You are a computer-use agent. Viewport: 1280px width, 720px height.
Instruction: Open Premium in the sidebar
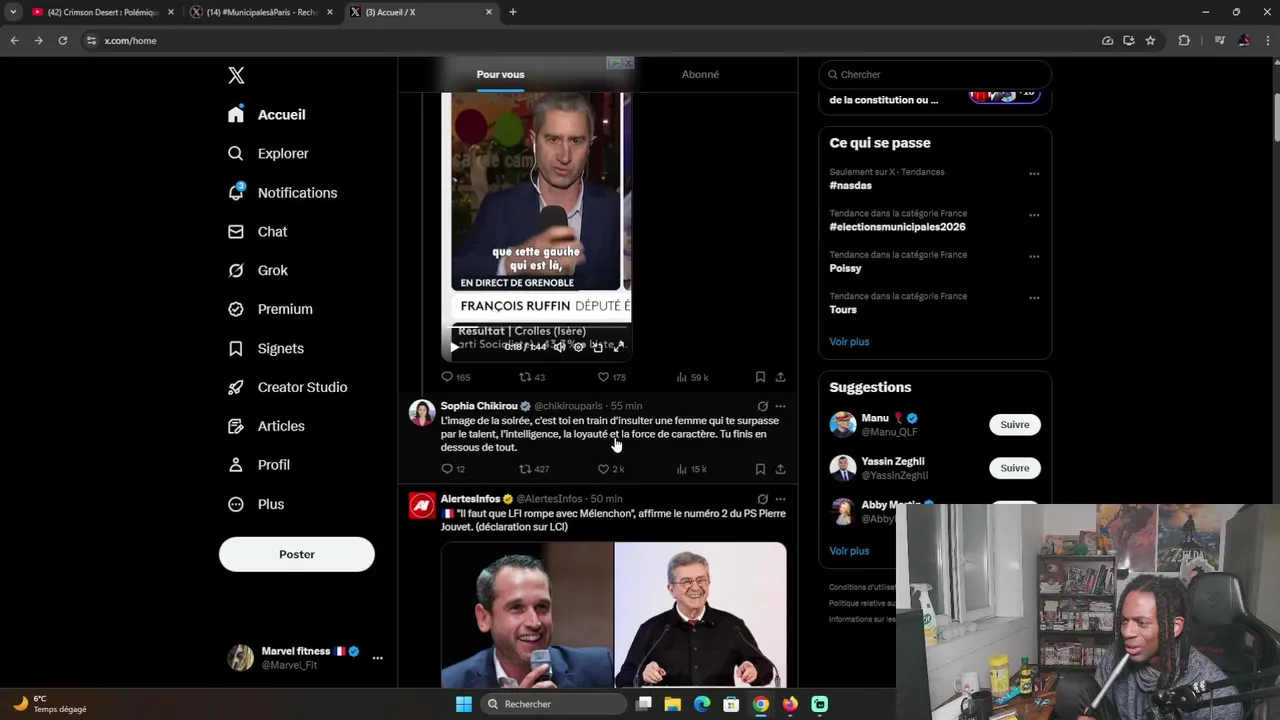pyautogui.click(x=270, y=309)
